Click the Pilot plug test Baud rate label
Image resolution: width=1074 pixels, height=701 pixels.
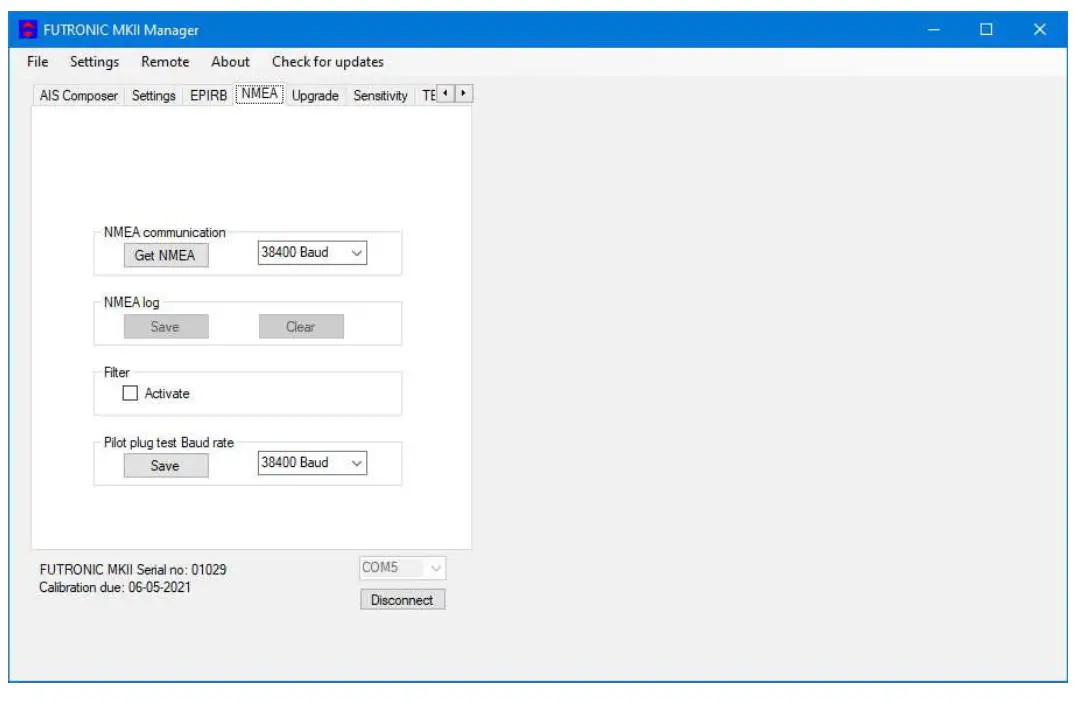click(x=168, y=443)
